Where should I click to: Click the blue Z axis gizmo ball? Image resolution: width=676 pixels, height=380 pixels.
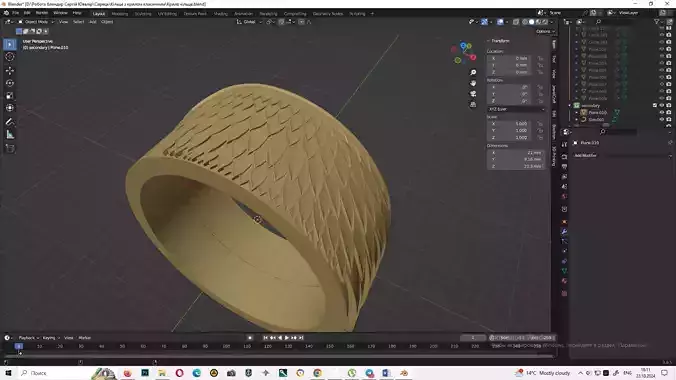(x=463, y=45)
